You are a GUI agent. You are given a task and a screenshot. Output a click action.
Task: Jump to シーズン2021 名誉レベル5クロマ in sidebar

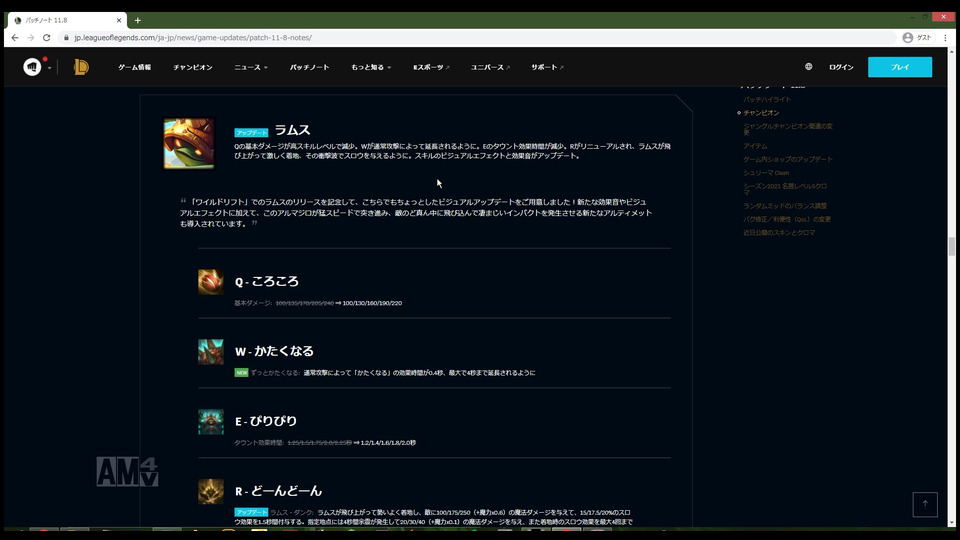coord(786,189)
